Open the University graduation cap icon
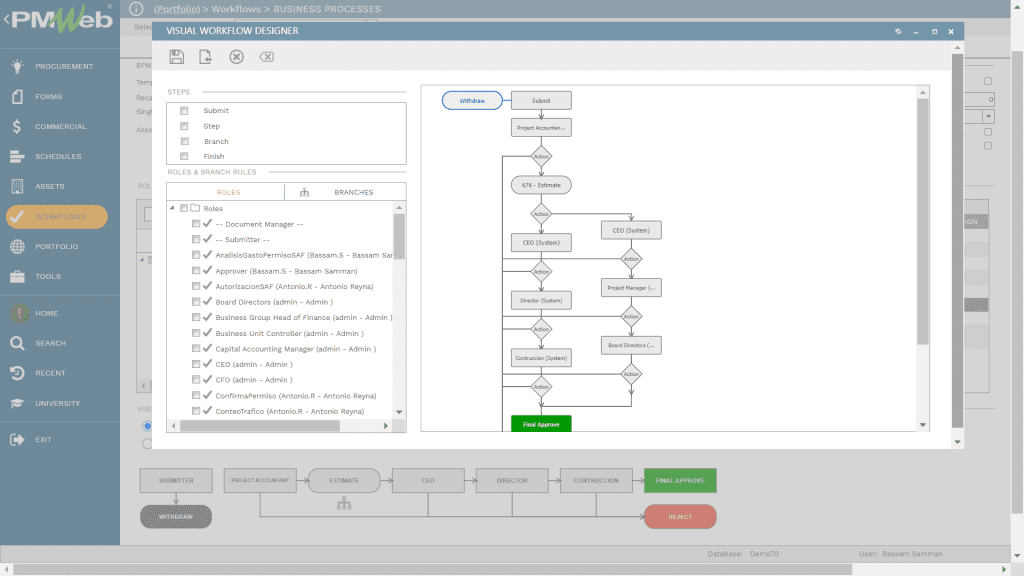1024x576 pixels. [18, 403]
